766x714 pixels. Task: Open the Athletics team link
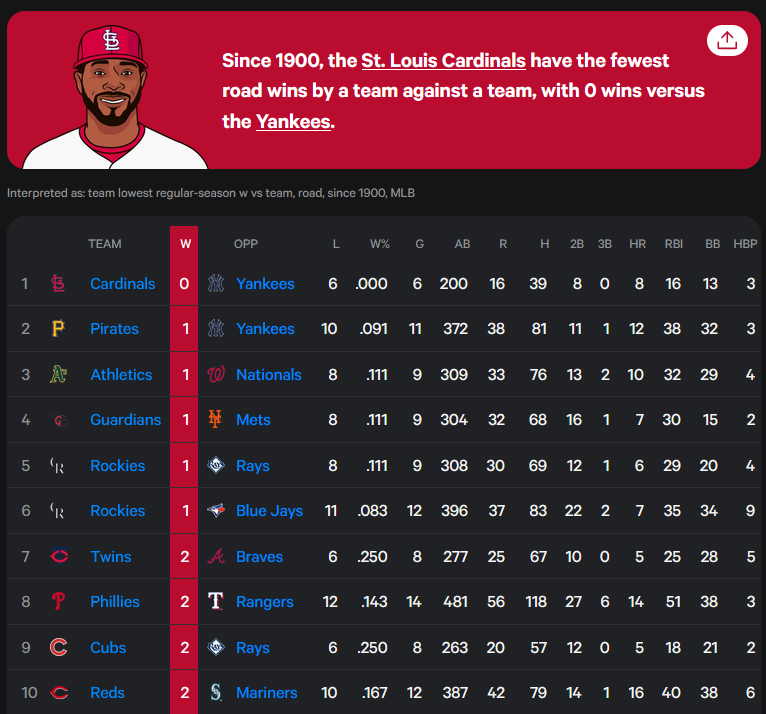[x=121, y=375]
